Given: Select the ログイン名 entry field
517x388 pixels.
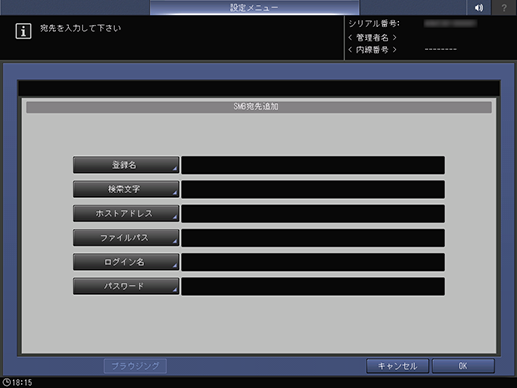Looking at the screenshot, I should pyautogui.click(x=313, y=262).
